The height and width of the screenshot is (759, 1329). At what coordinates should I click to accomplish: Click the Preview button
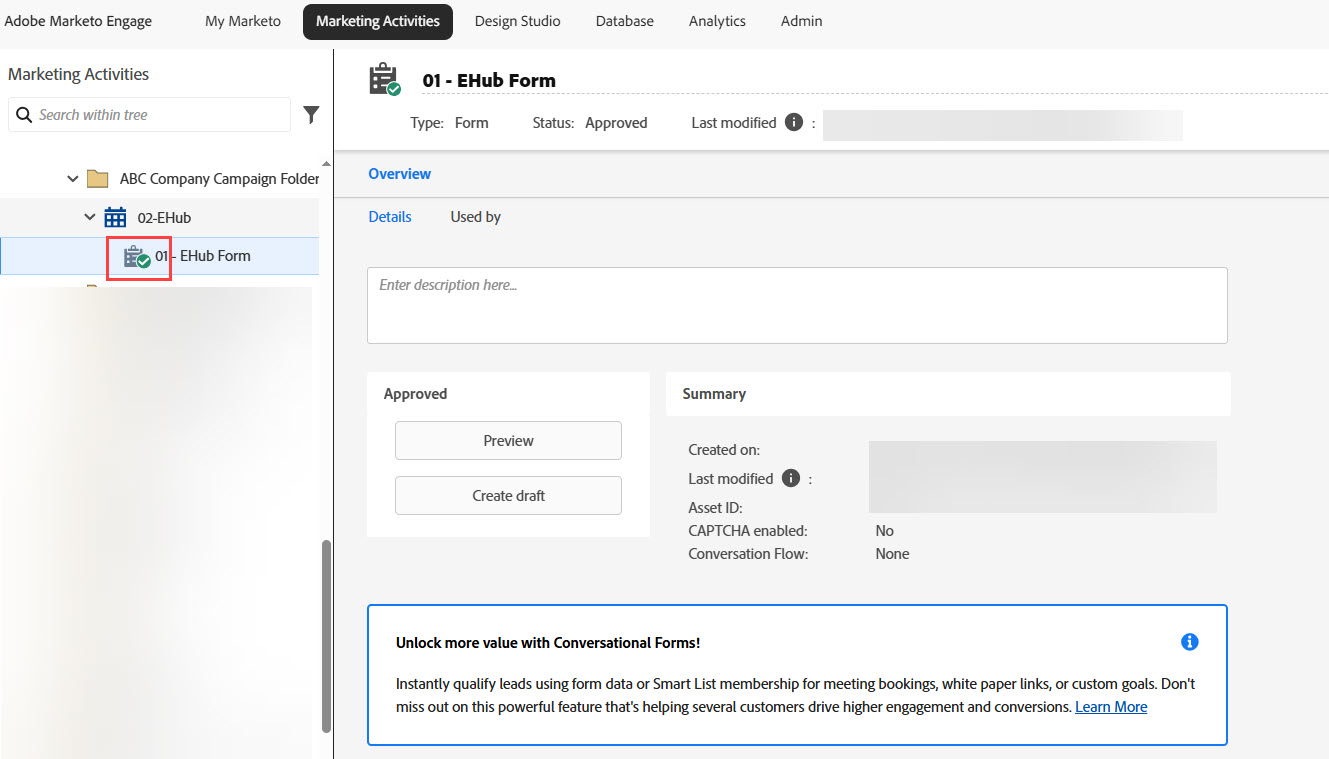508,441
